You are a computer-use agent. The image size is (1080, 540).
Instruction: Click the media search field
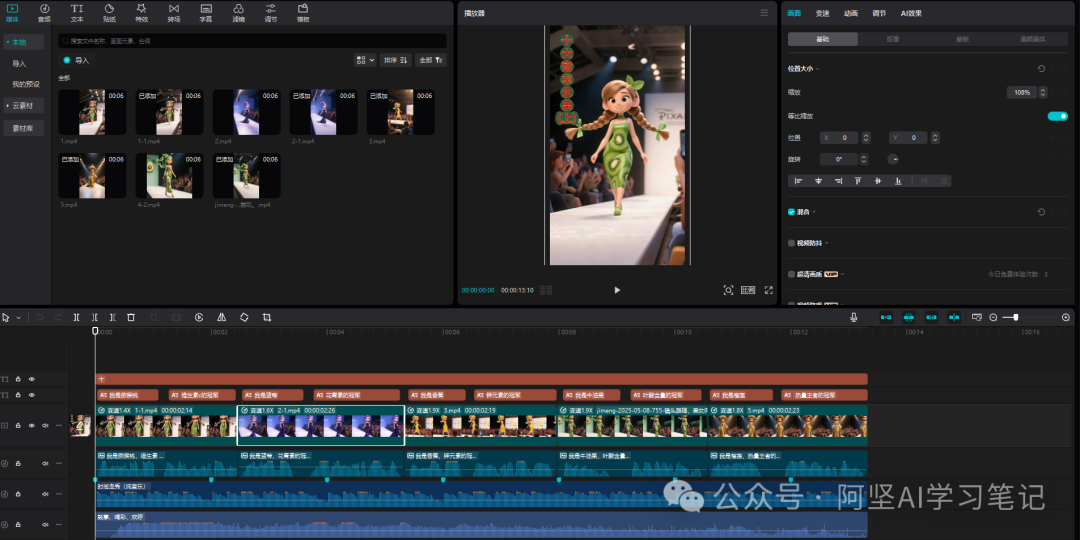coord(253,41)
